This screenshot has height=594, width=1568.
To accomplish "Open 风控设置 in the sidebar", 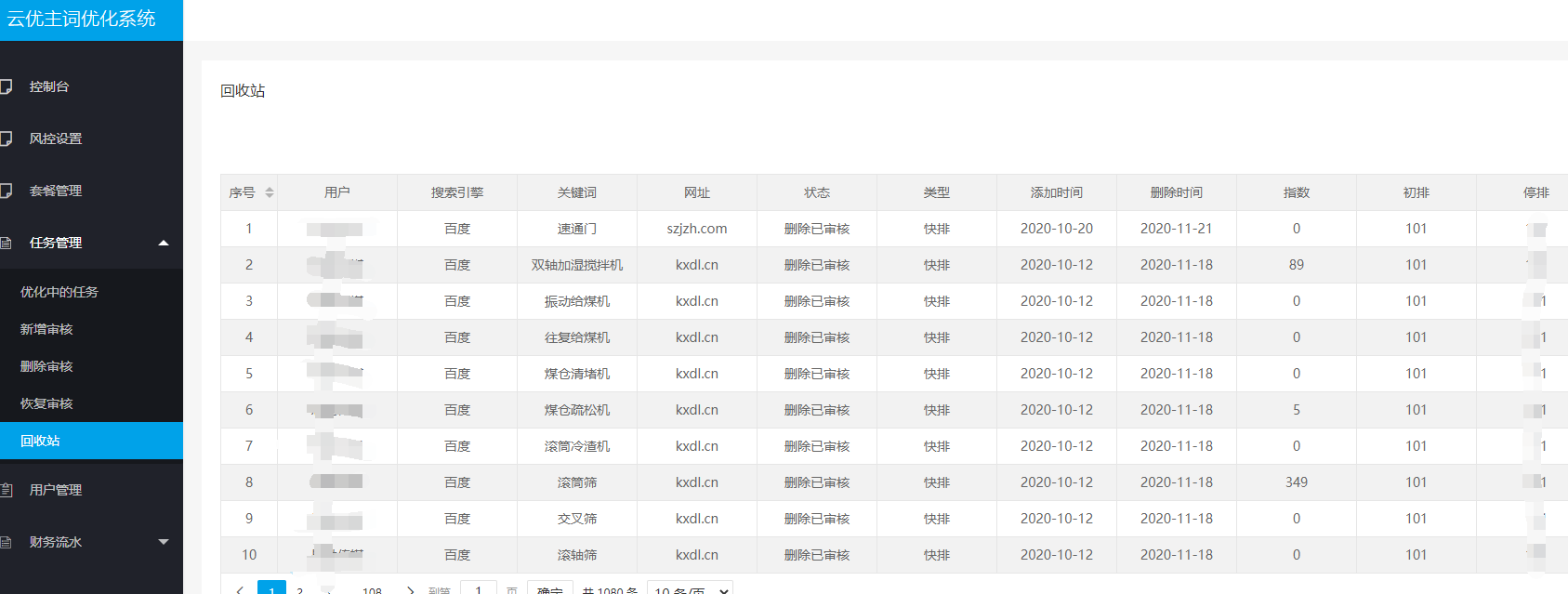I will [x=56, y=139].
